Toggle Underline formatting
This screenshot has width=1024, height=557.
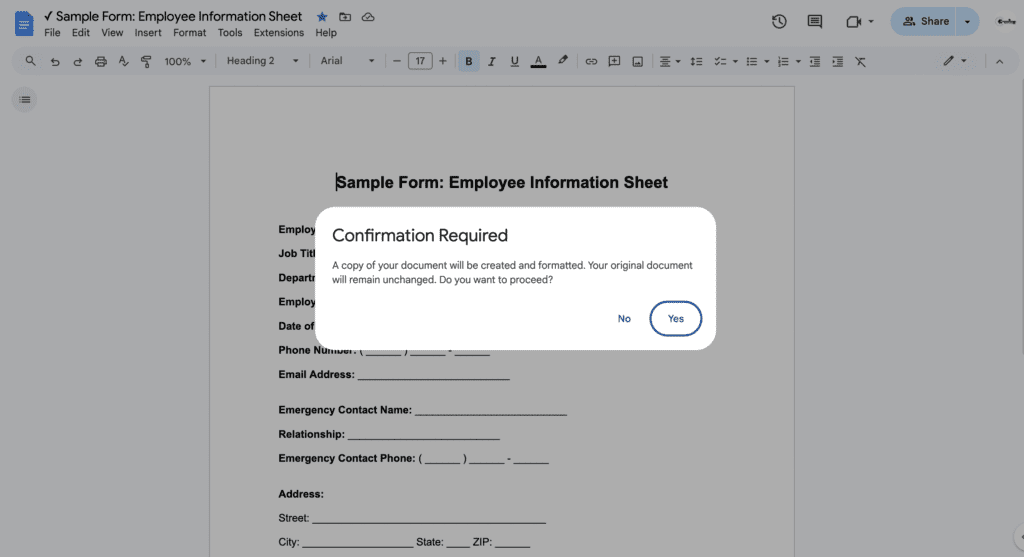coord(515,61)
